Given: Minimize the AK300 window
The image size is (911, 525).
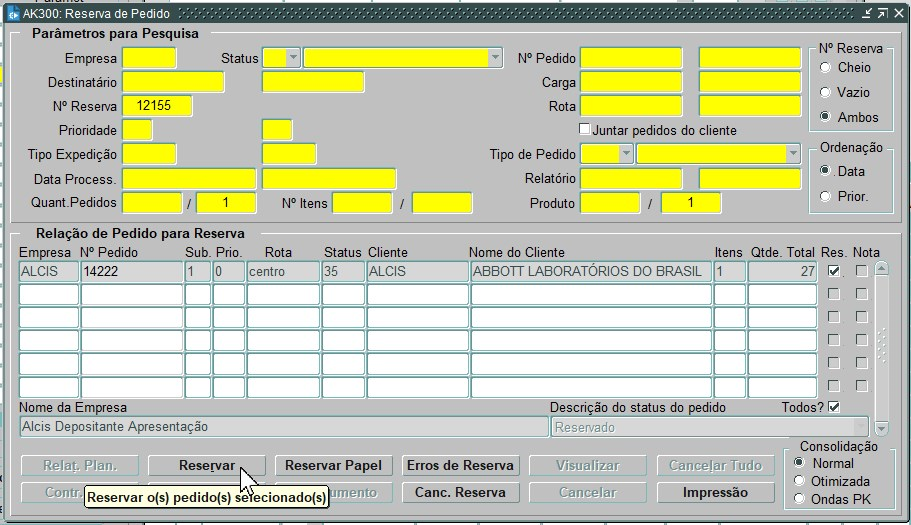Looking at the screenshot, I should 866,13.
